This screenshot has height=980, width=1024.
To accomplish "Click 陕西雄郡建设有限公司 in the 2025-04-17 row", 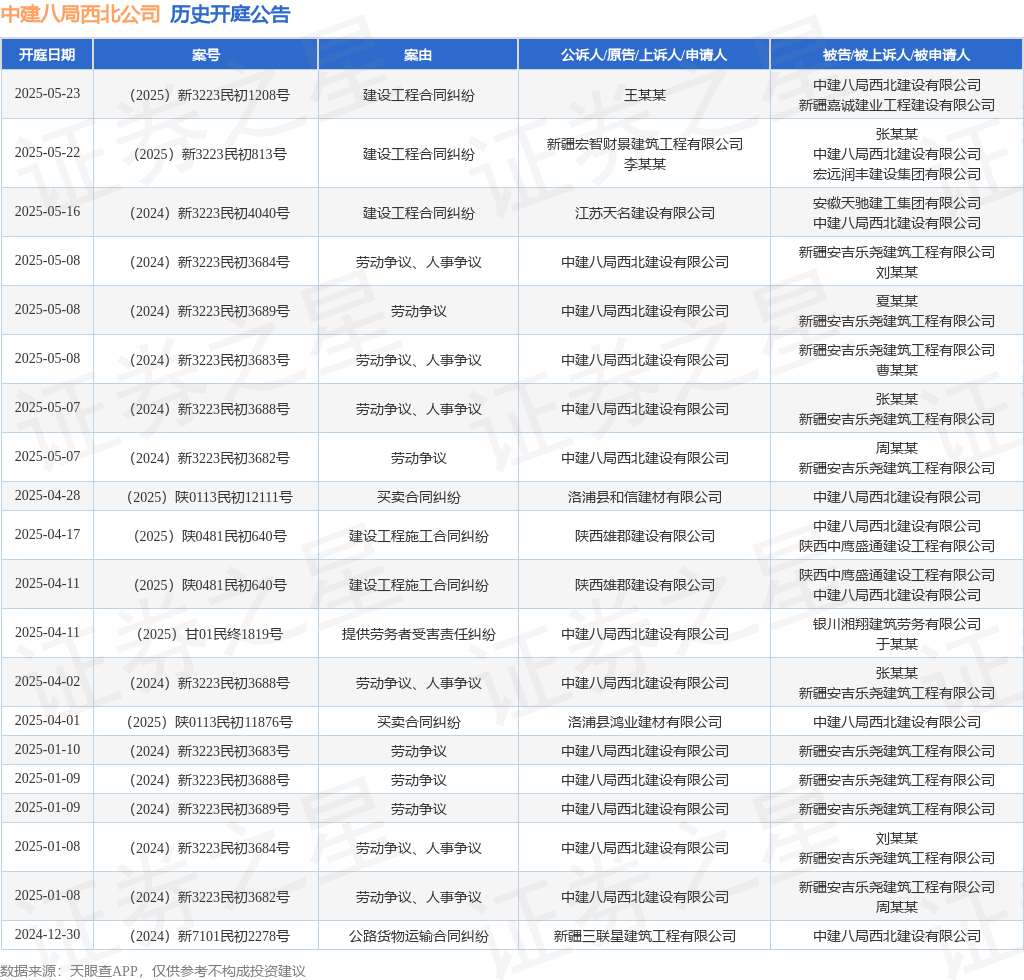I will click(645, 536).
